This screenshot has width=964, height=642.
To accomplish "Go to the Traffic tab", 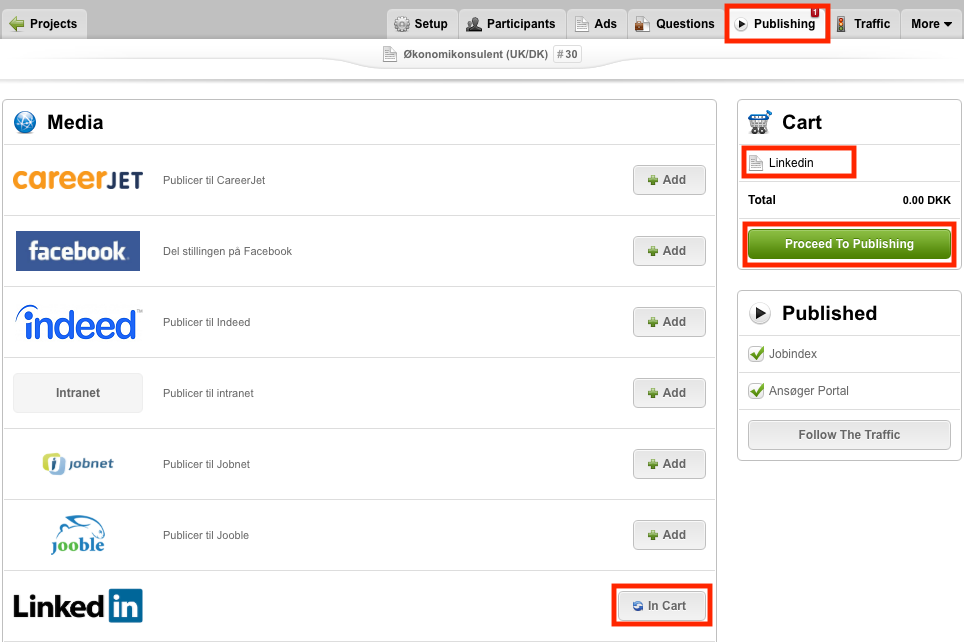I will [862, 24].
